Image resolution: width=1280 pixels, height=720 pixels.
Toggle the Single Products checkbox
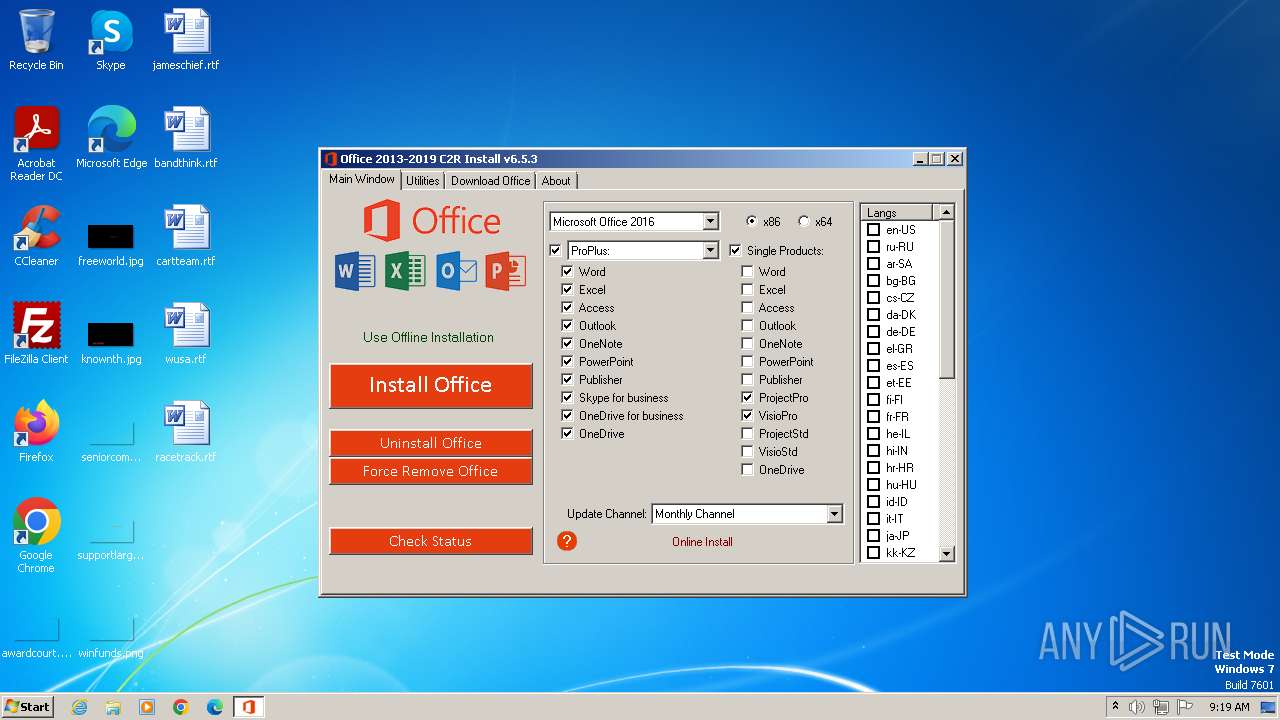coord(736,250)
